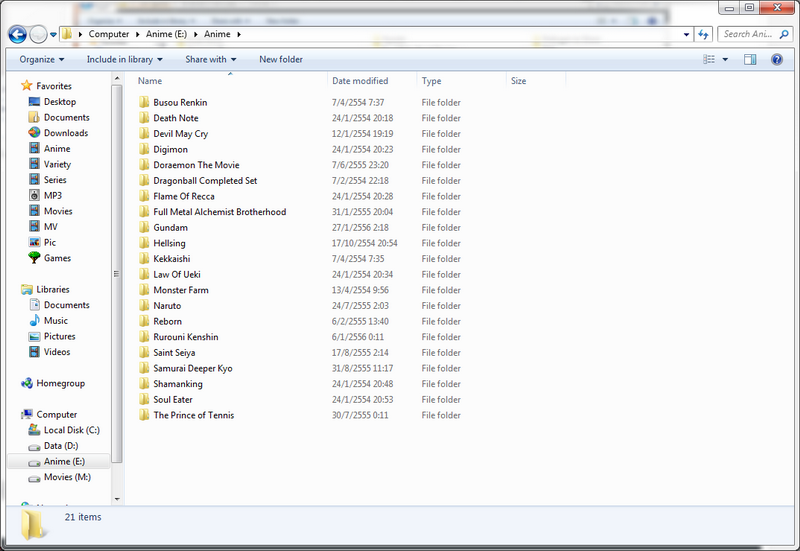Open the Include in library menu

coord(124,59)
